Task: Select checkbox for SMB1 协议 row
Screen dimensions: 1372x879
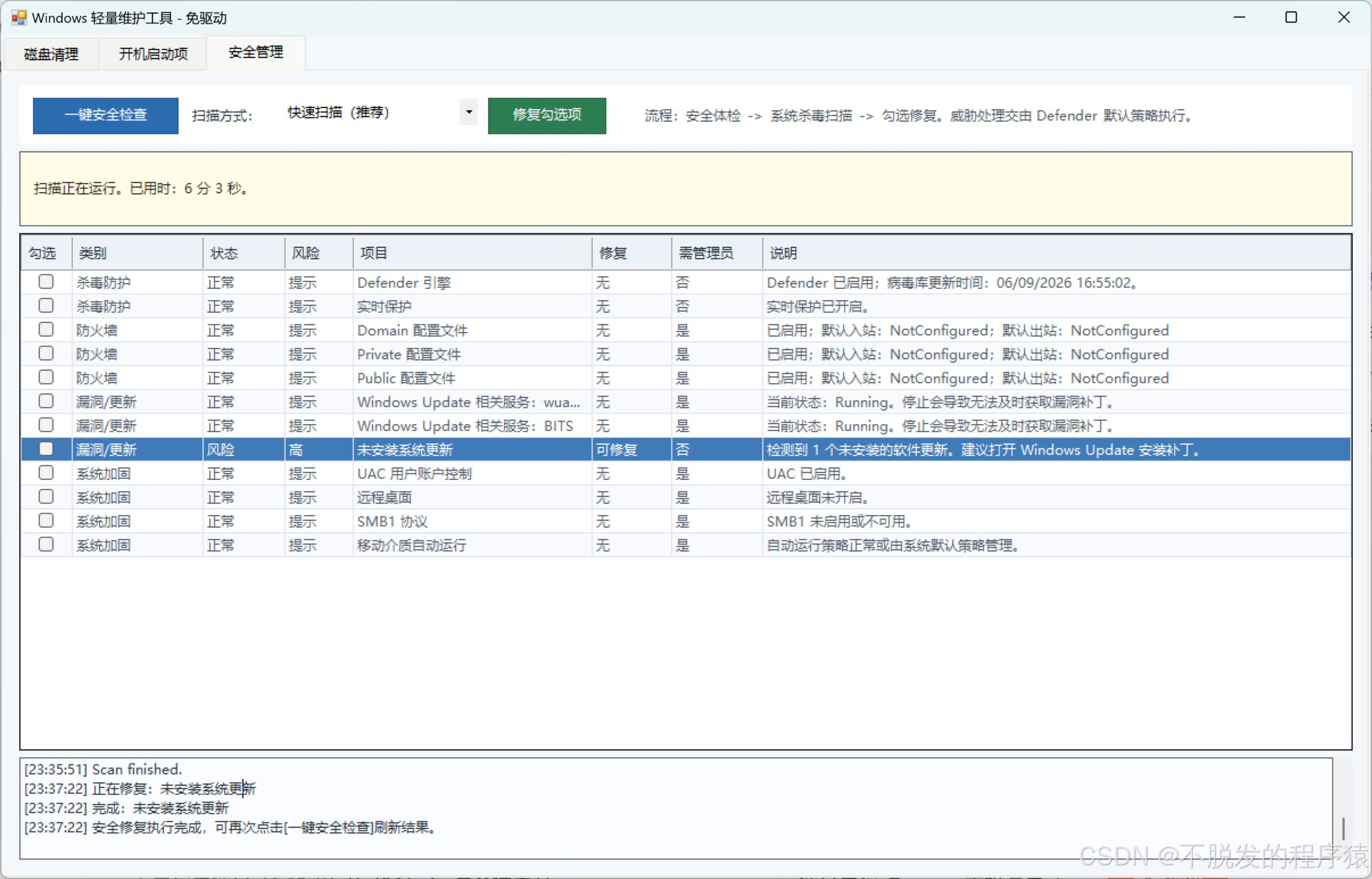Action: [x=46, y=521]
